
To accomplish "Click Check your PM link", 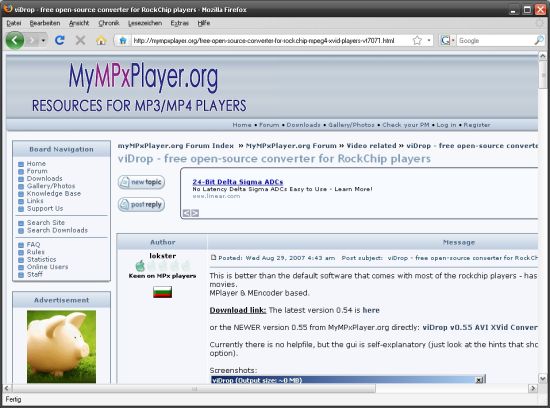I will click(406, 125).
